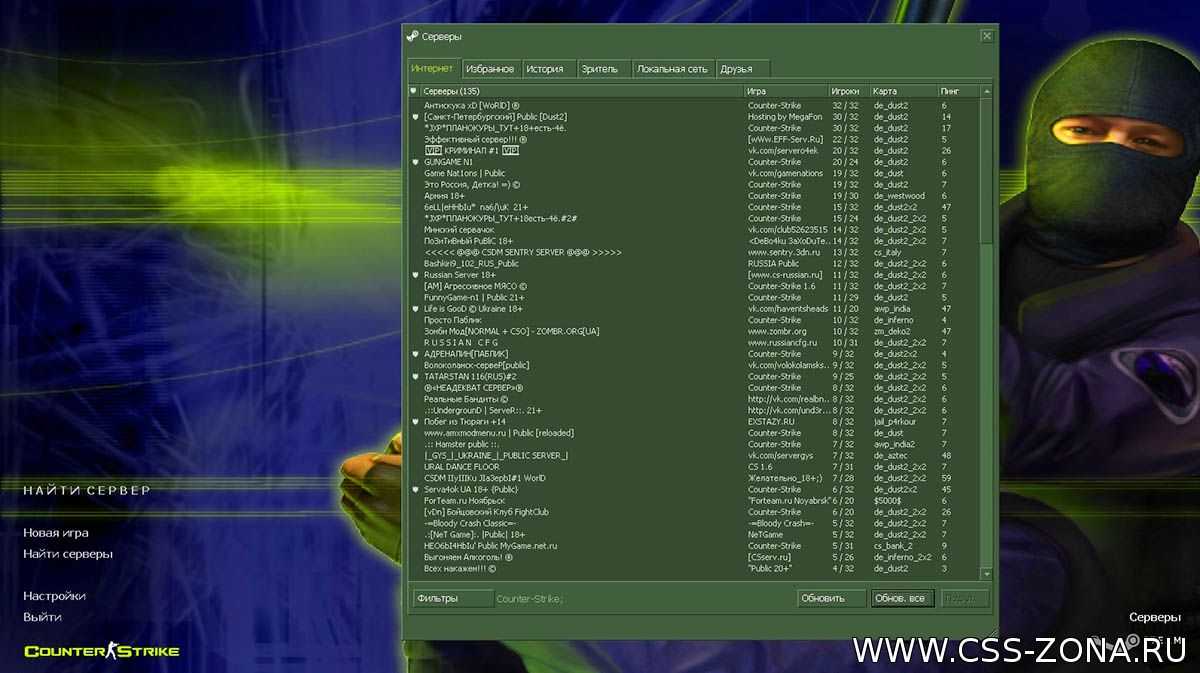Image resolution: width=1200 pixels, height=673 pixels.
Task: Select the Армия 18+ server row
Action: 695,196
